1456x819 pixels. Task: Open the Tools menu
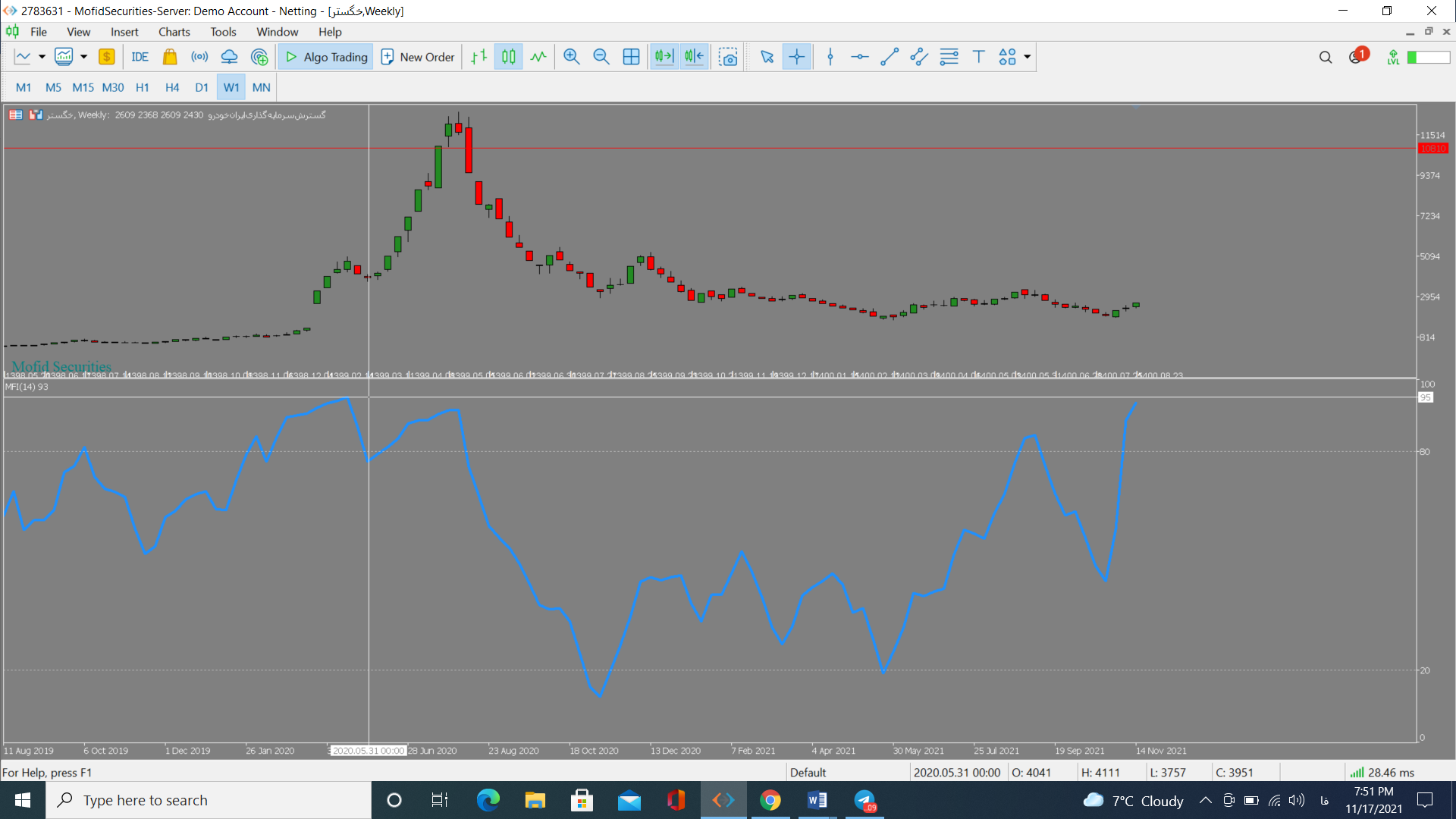click(222, 31)
